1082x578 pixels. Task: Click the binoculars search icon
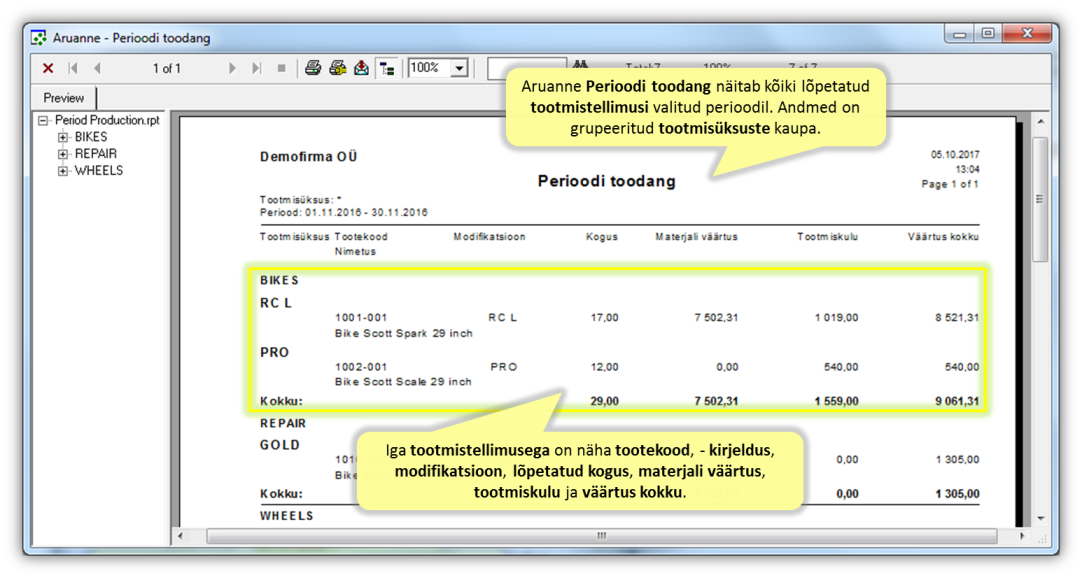click(x=580, y=65)
